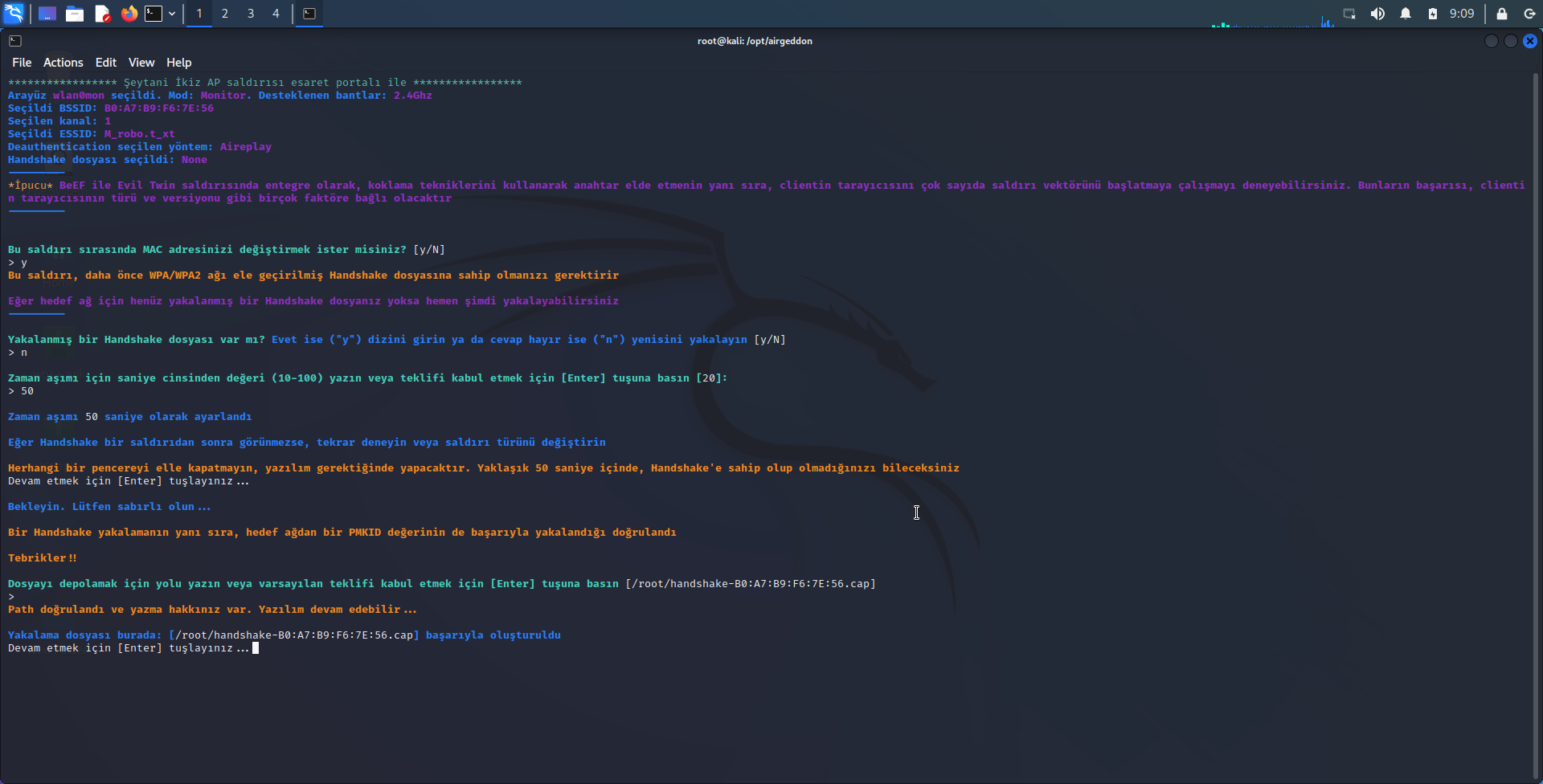This screenshot has width=1543, height=784.
Task: Close the terminal with blue X button
Action: [x=1530, y=41]
